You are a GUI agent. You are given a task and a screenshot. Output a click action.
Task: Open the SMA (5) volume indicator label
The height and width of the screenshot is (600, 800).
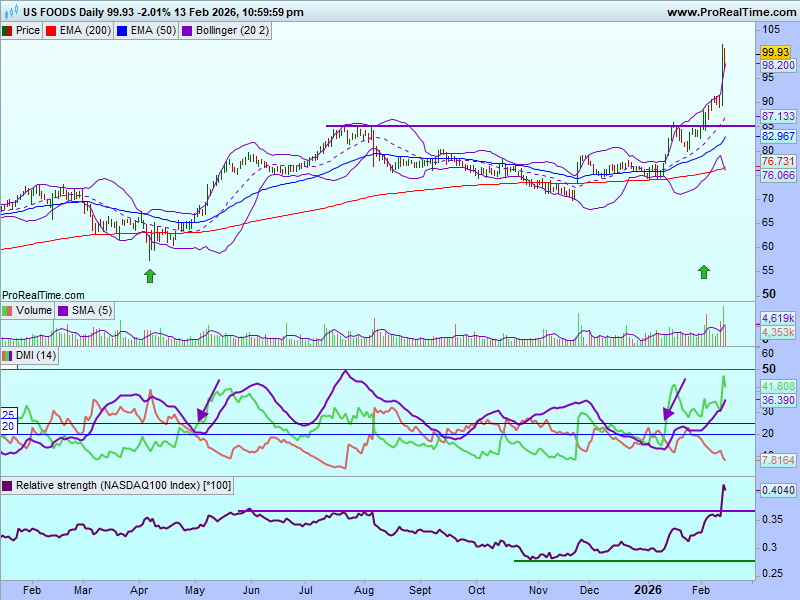pyautogui.click(x=96, y=311)
